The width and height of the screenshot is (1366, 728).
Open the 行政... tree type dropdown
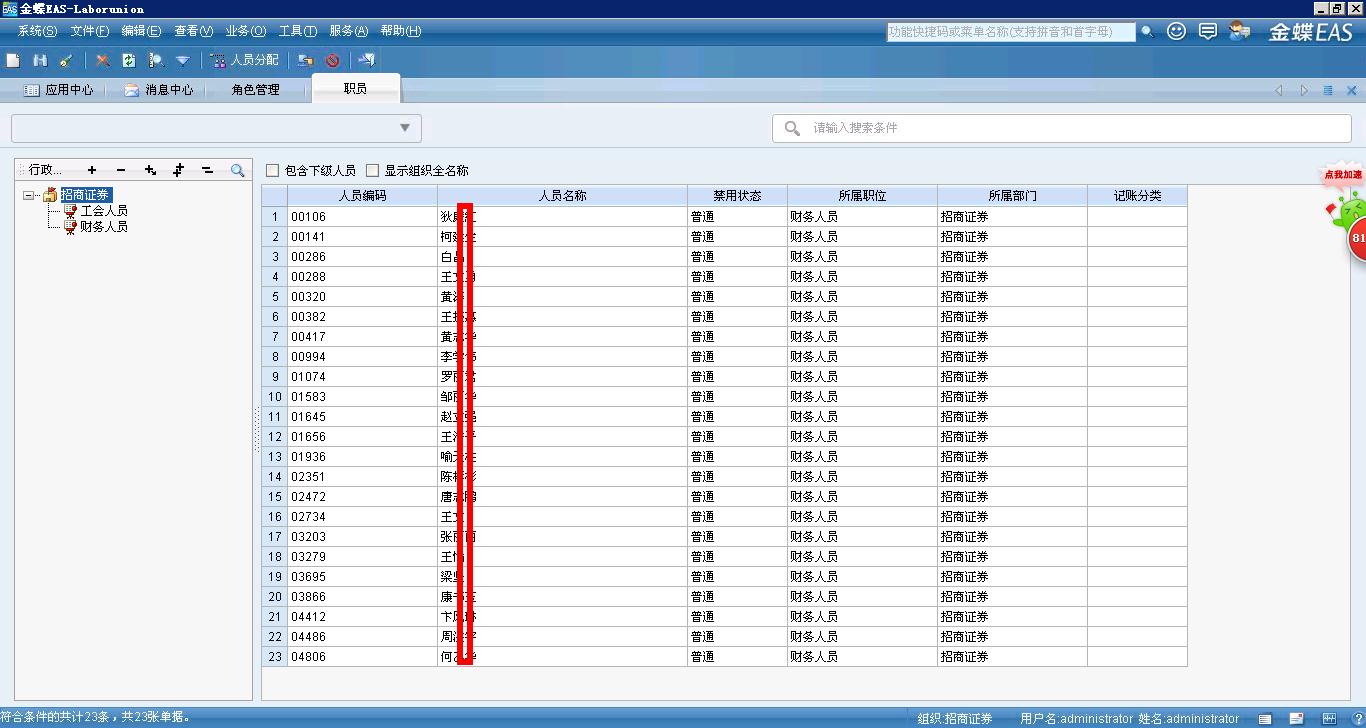click(x=44, y=170)
